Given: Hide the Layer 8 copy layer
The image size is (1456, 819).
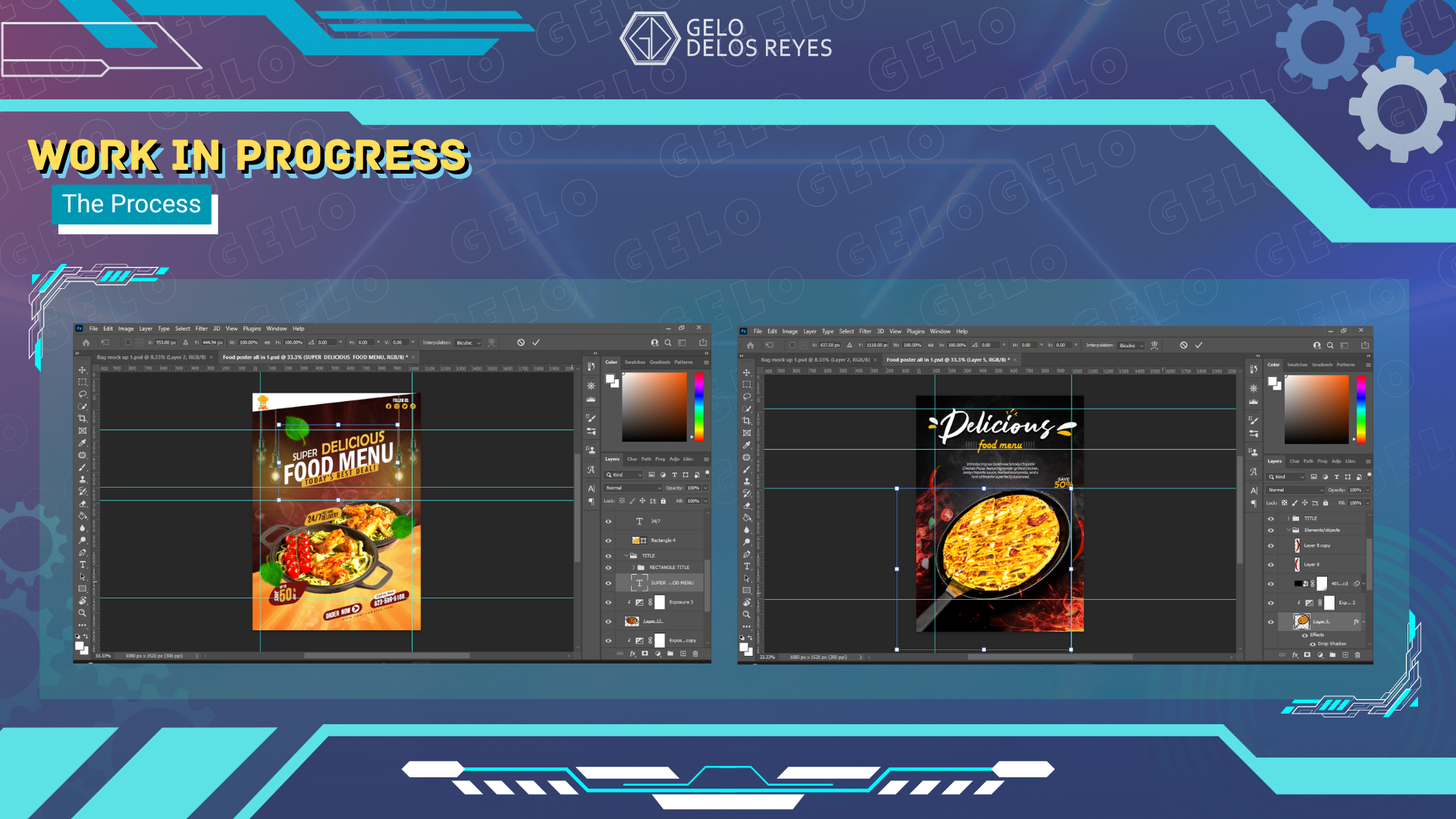Looking at the screenshot, I should (1271, 545).
